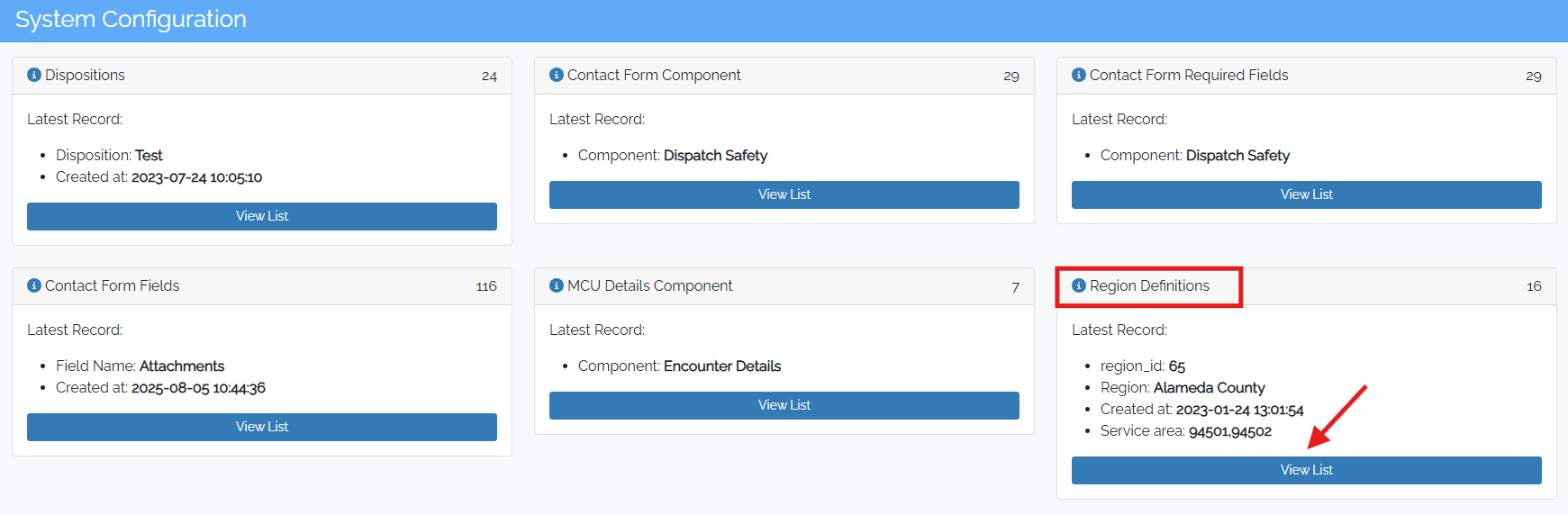
Task: Click the MCU Details Component info icon
Action: coord(557,285)
